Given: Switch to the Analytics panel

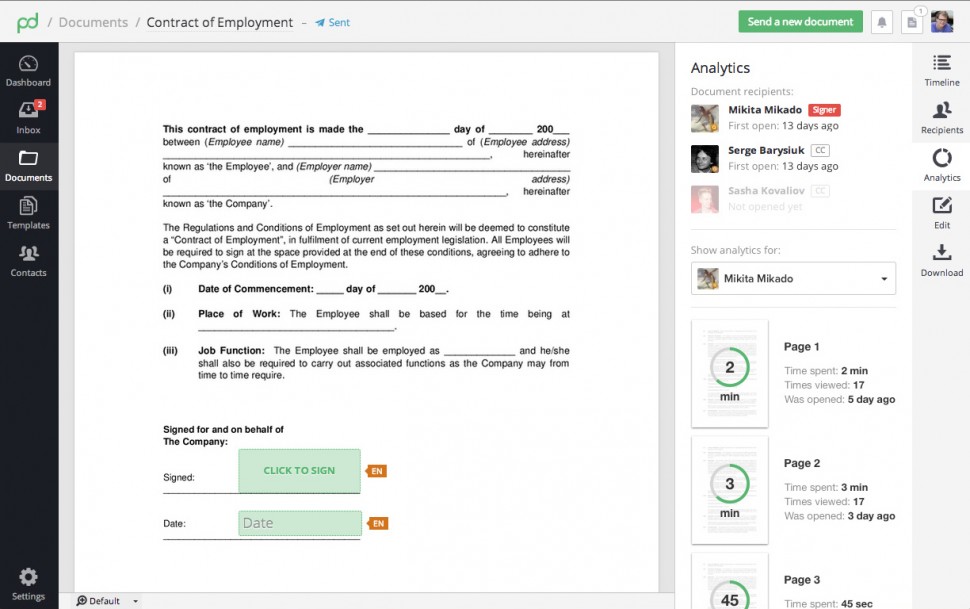Looking at the screenshot, I should 942,165.
